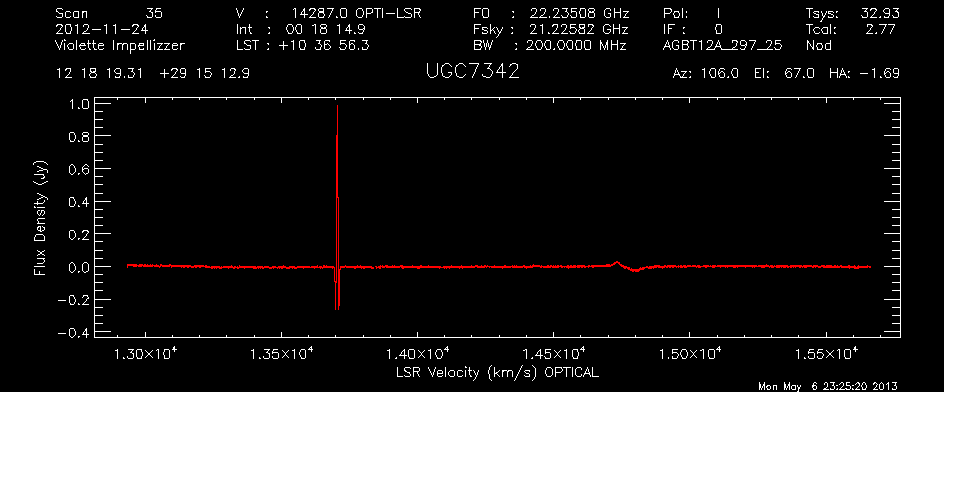Click the BW 200.0000 MHz value
Image resolution: width=962 pixels, height=490 pixels.
[x=576, y=45]
